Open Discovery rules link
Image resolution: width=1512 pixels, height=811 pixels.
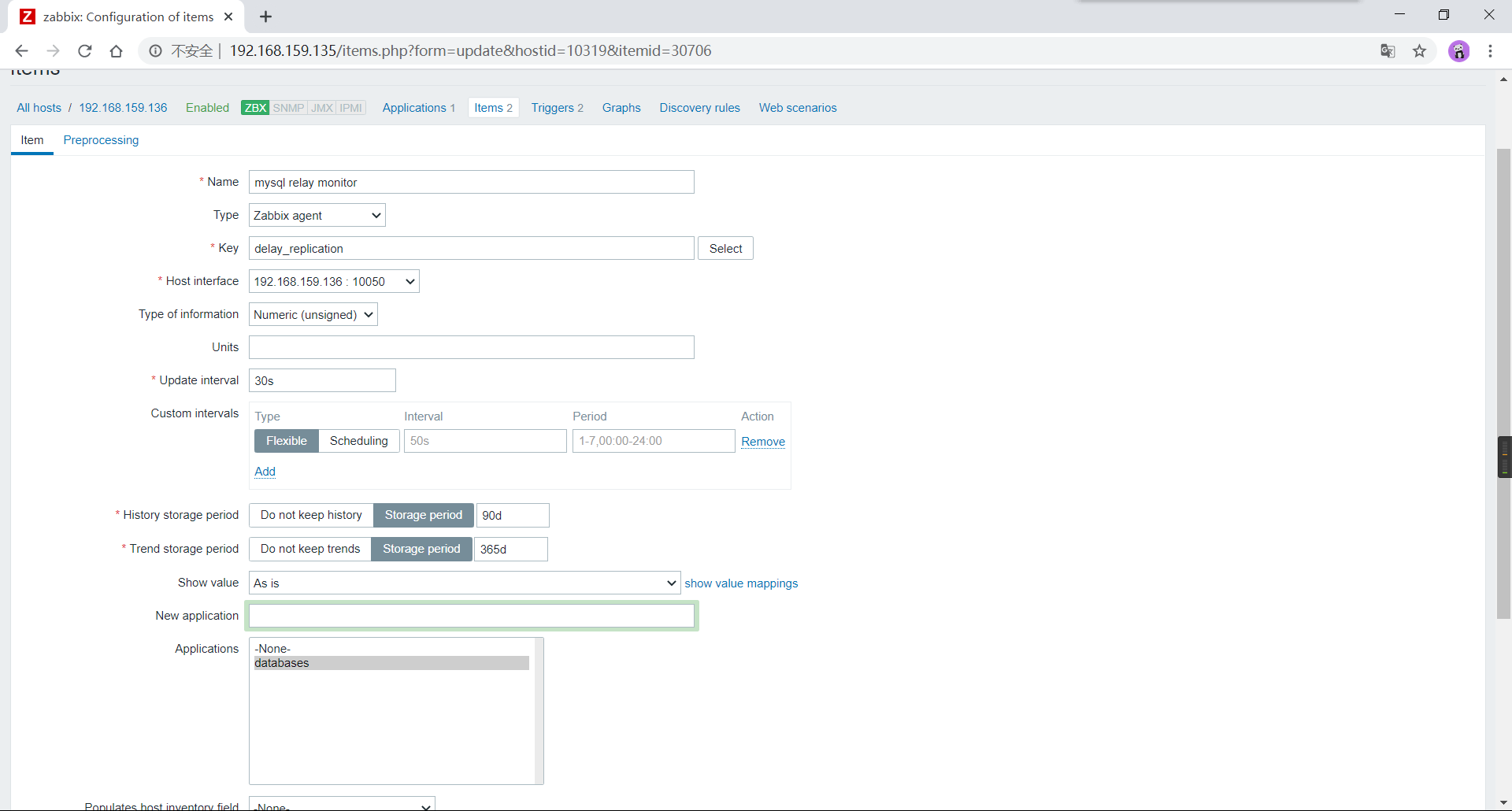click(x=700, y=108)
